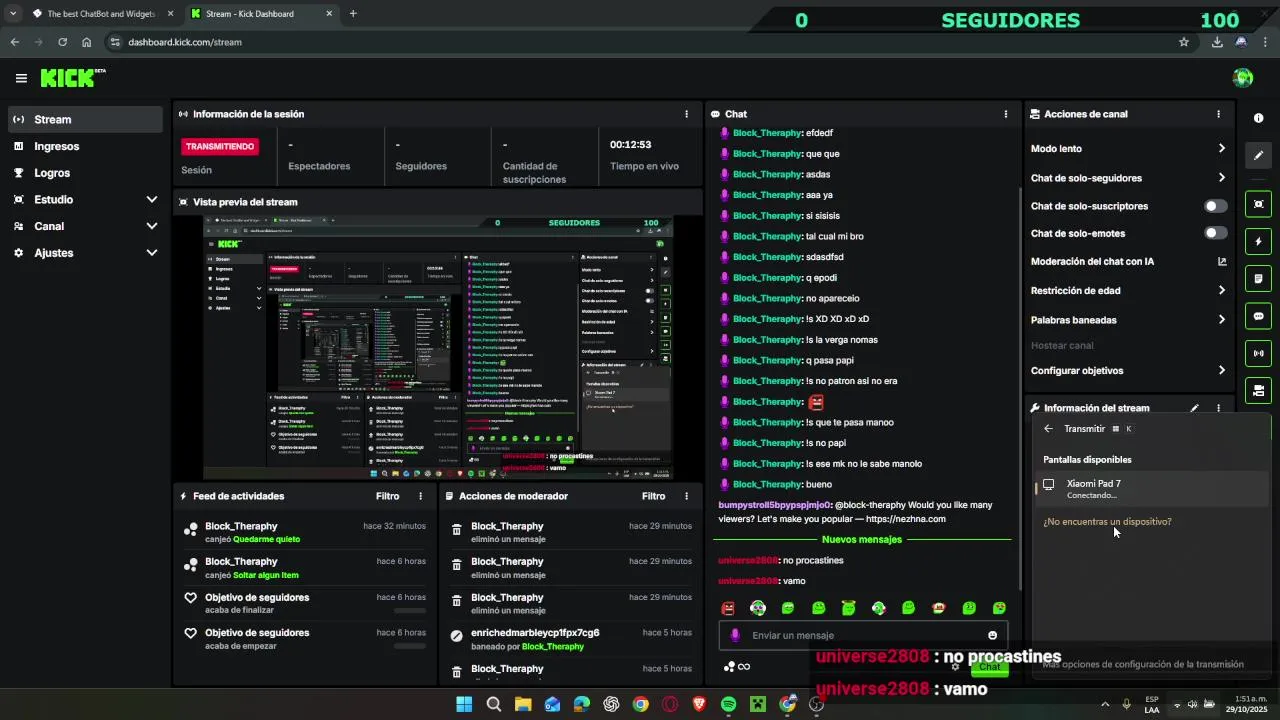
Task: Click pencil icon beside Información del stream
Action: pos(1194,408)
